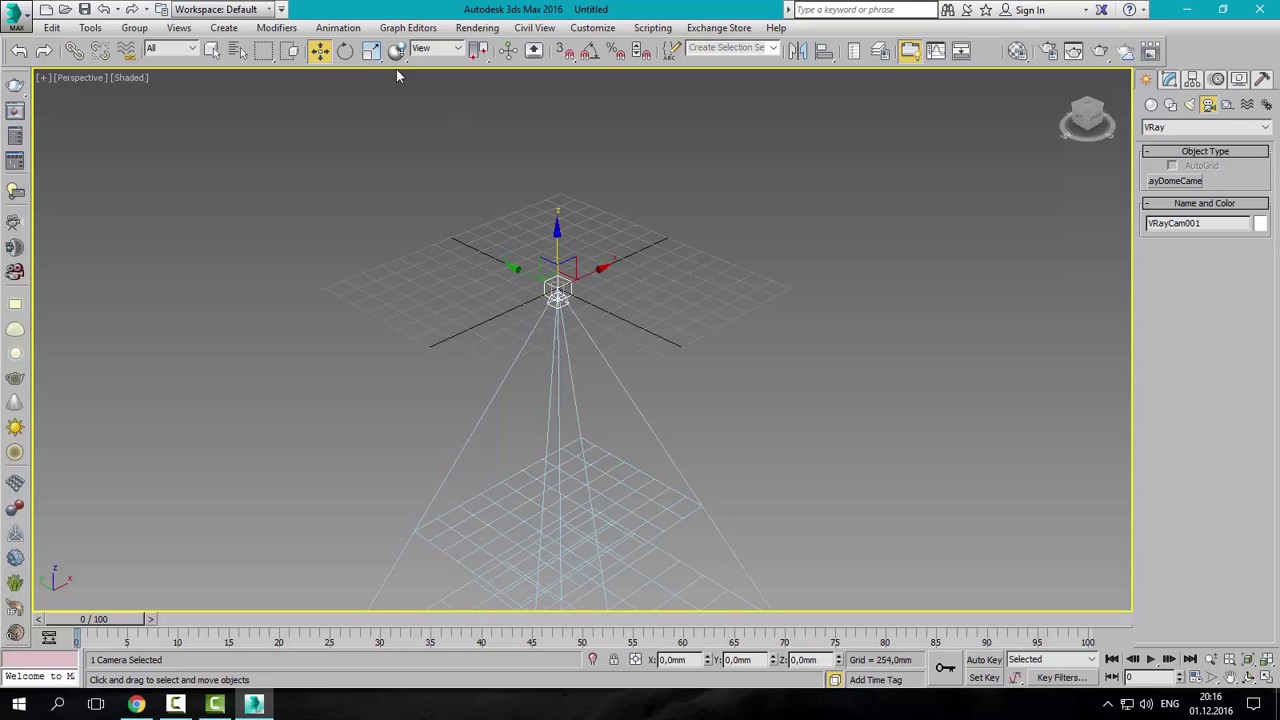Viewport: 1280px width, 720px height.
Task: Open Chrome from the taskbar
Action: coord(136,705)
